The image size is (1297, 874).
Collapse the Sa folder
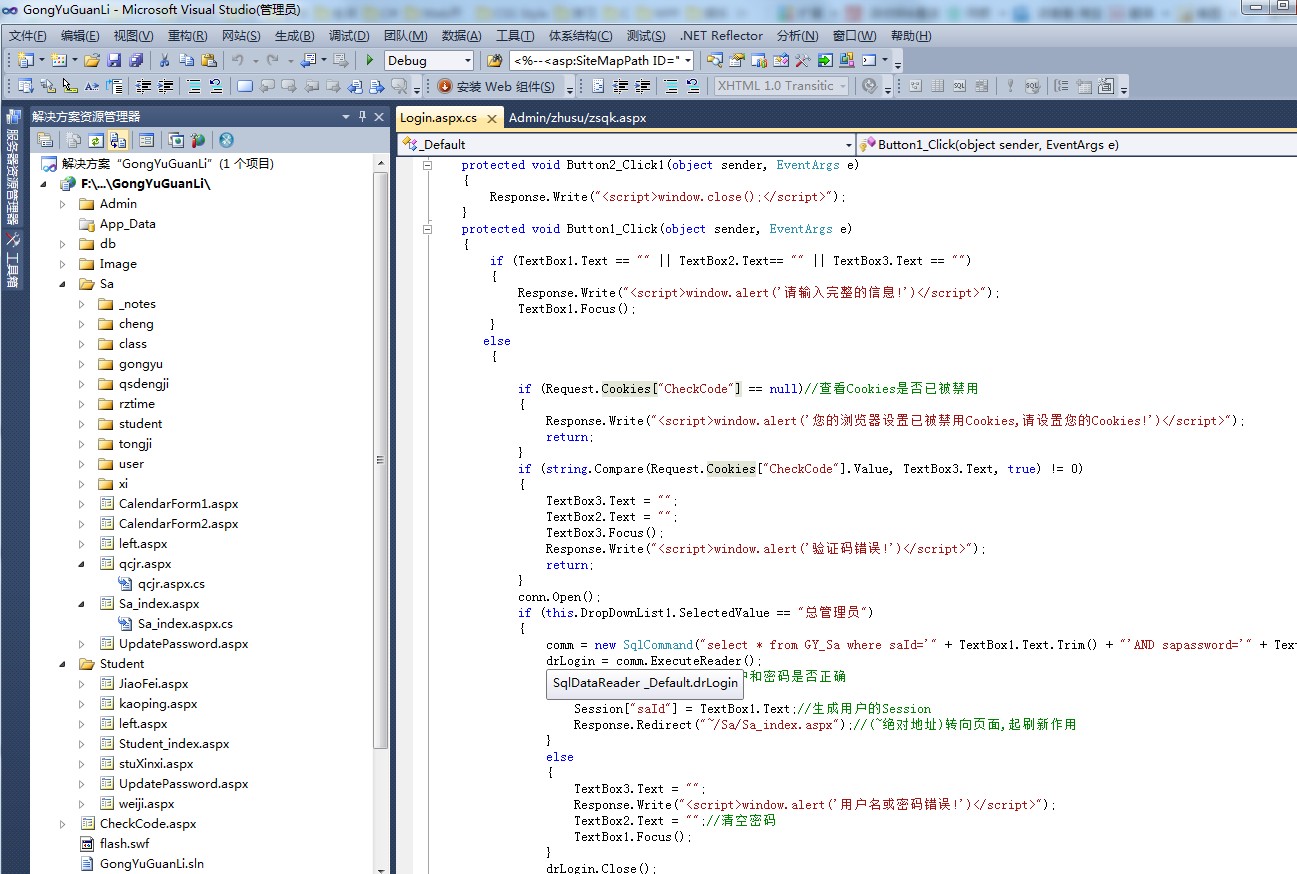63,284
